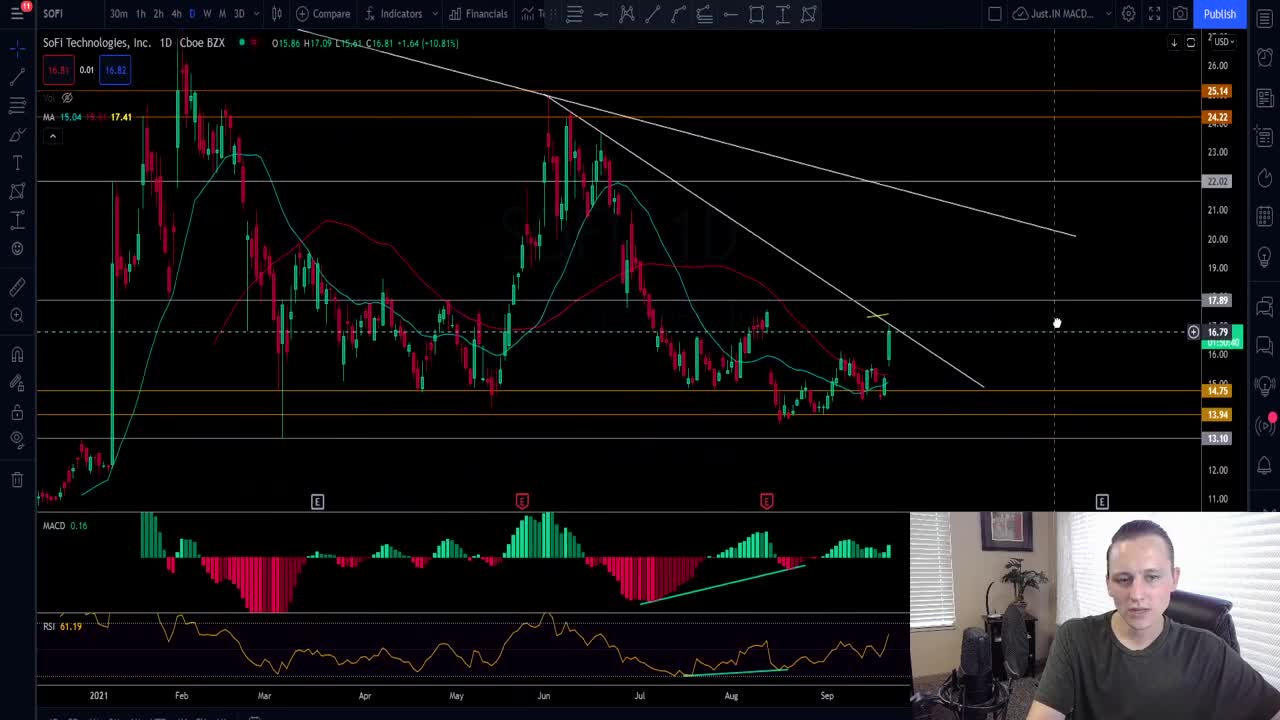
Task: Expand the timeframe interval dropdown
Action: click(x=256, y=13)
